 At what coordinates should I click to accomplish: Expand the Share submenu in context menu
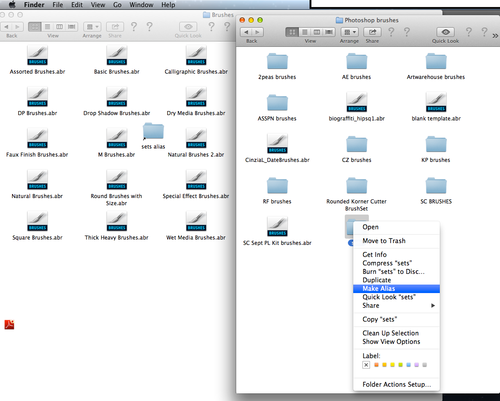pos(396,306)
